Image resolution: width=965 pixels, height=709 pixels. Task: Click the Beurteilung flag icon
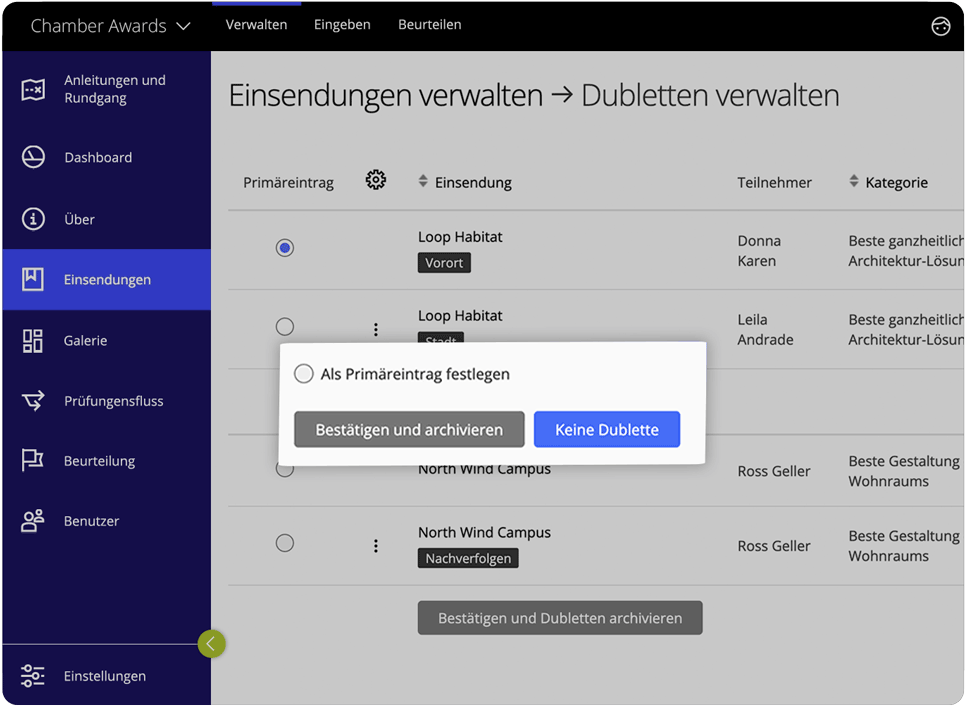(x=33, y=460)
